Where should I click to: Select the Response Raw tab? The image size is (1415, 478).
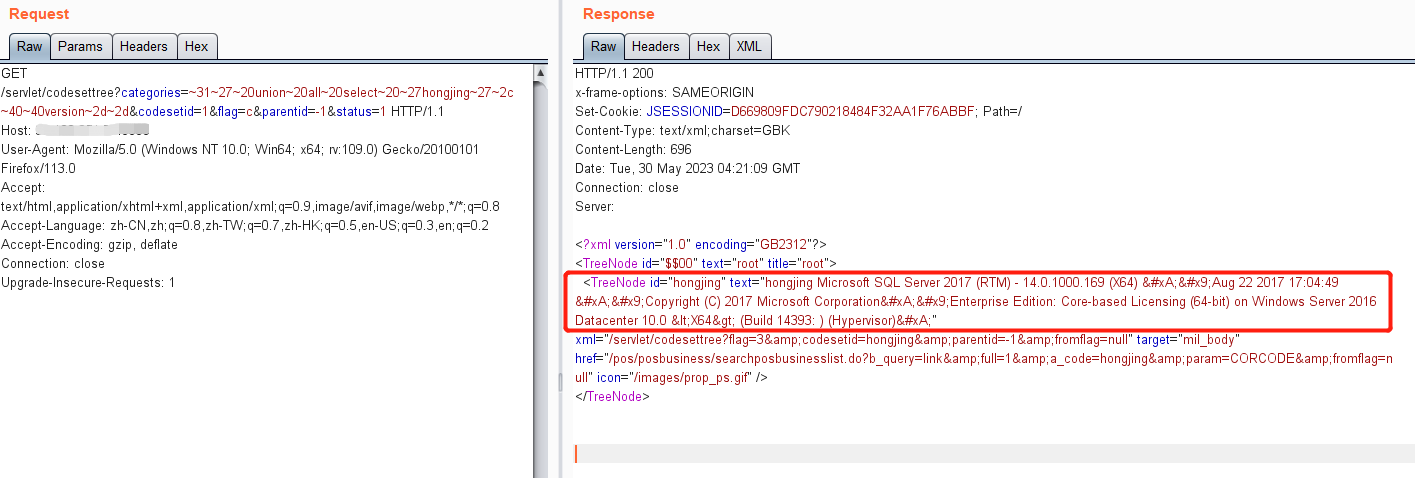[603, 46]
